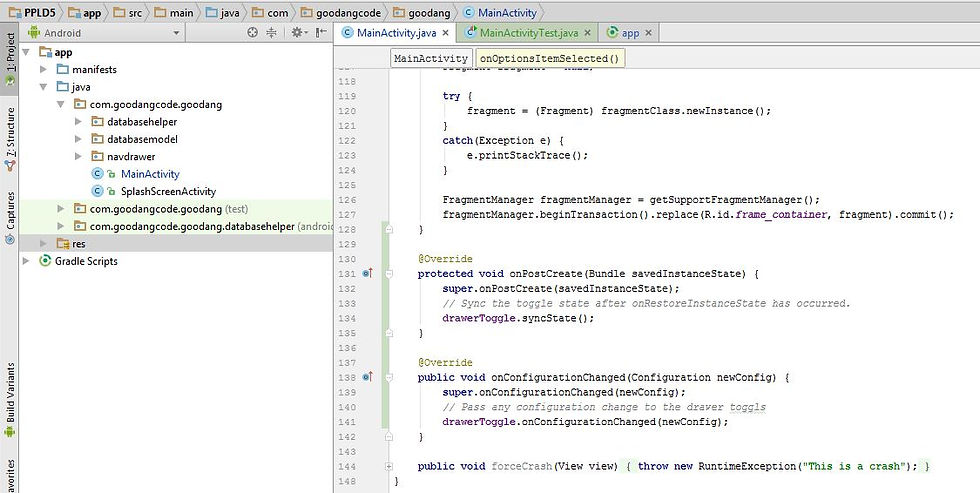Click 'e.printStackTrace();' on line 123
This screenshot has height=493, width=980.
coord(528,155)
